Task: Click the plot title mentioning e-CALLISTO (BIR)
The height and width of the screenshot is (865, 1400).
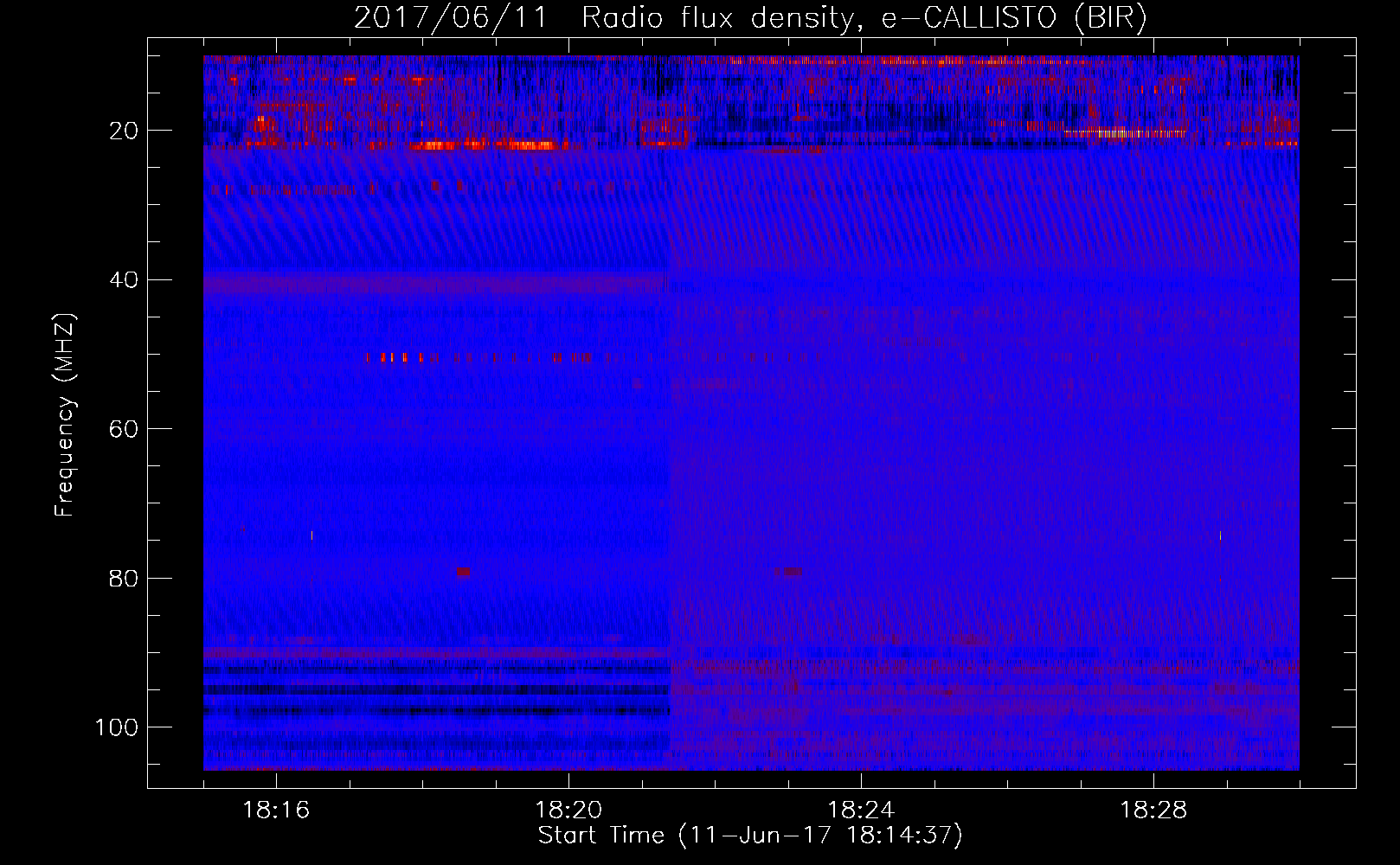Action: (750, 17)
